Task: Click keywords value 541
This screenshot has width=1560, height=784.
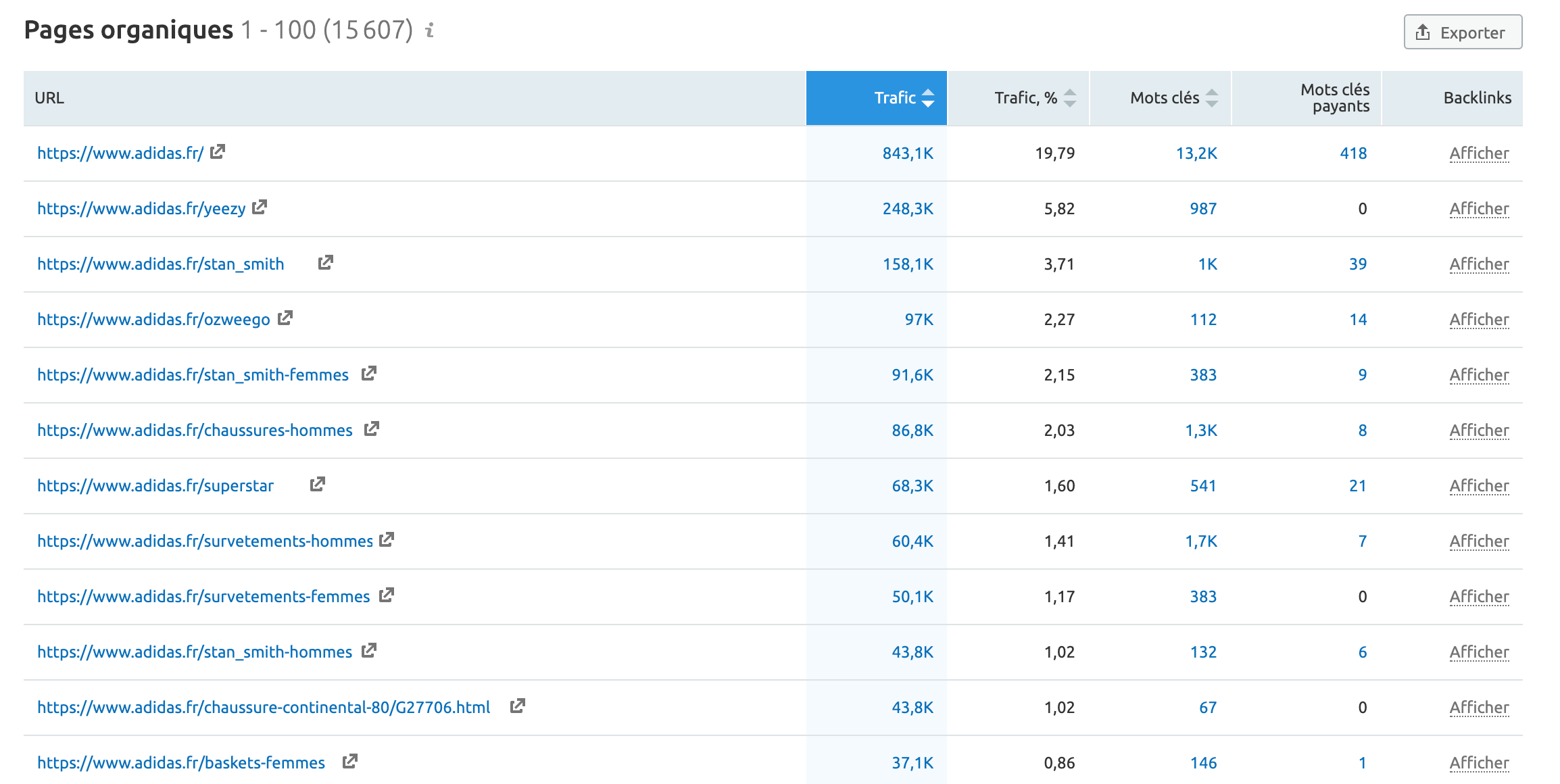Action: [1203, 486]
